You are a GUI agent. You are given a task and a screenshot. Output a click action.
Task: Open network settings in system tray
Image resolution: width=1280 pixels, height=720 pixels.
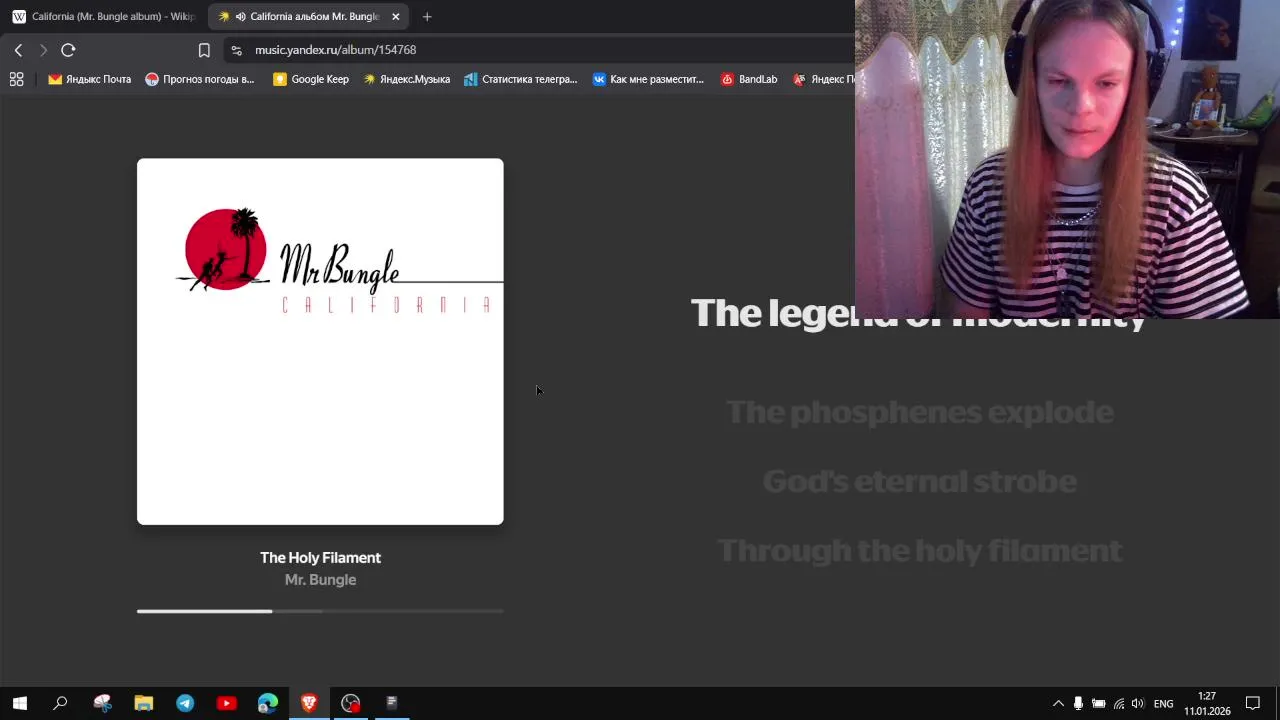pyautogui.click(x=1119, y=704)
